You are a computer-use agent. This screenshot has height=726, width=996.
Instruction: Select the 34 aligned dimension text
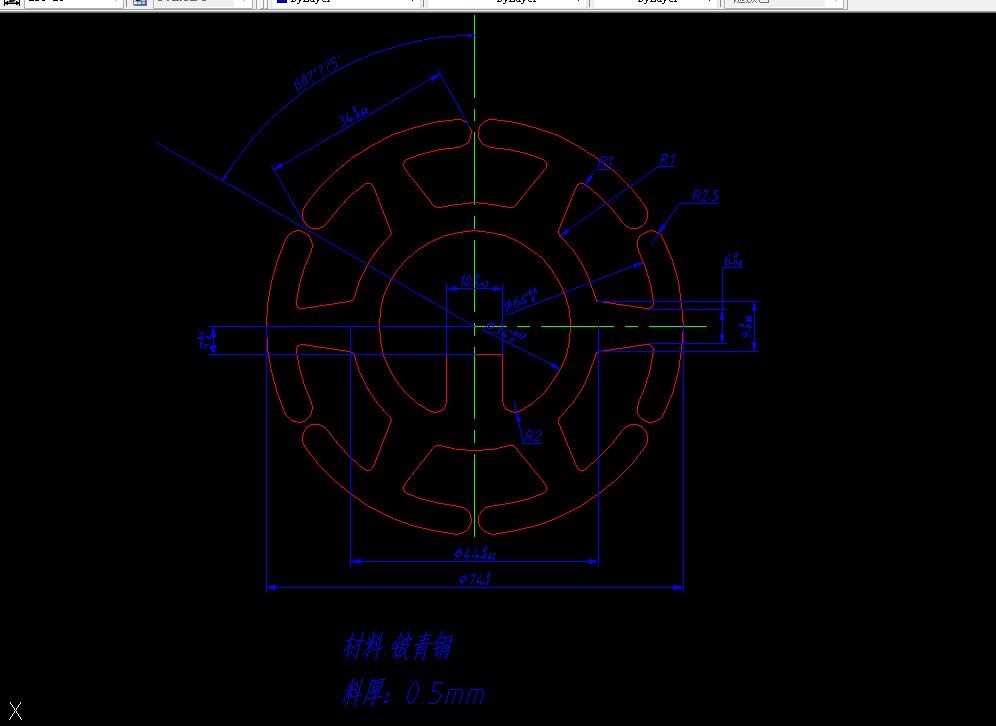pyautogui.click(x=353, y=116)
